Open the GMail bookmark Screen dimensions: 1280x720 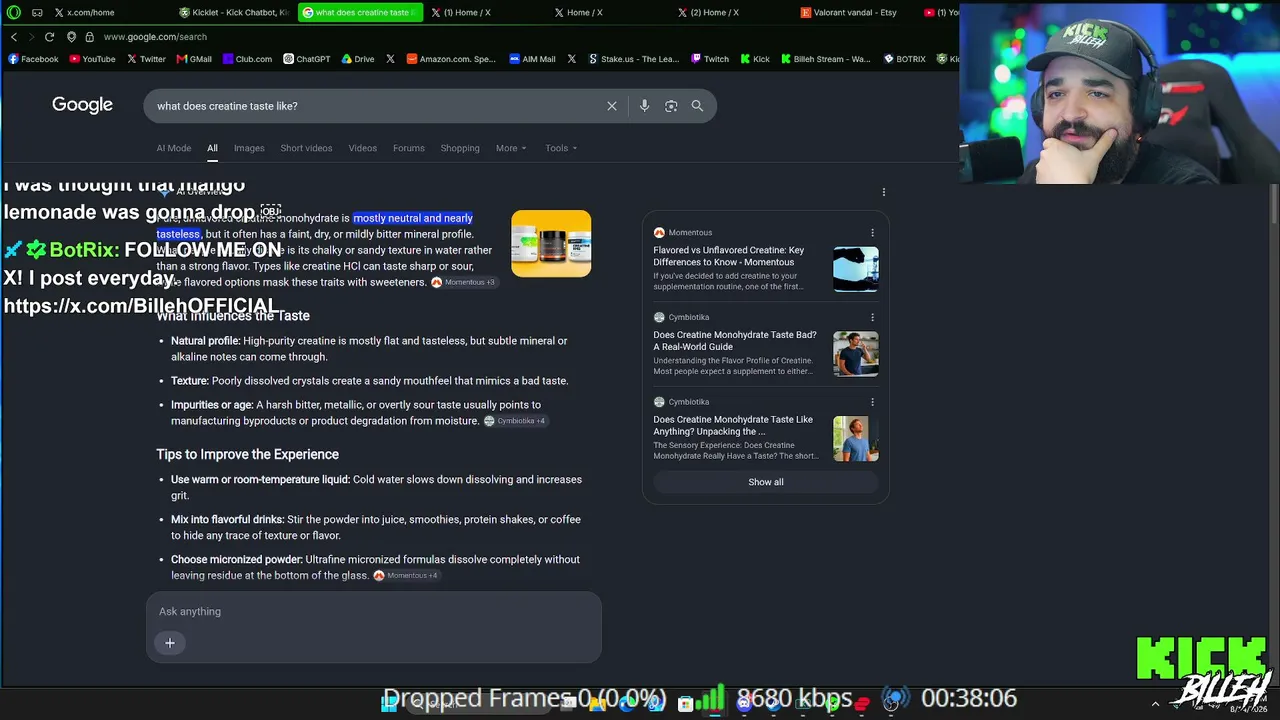[x=194, y=59]
